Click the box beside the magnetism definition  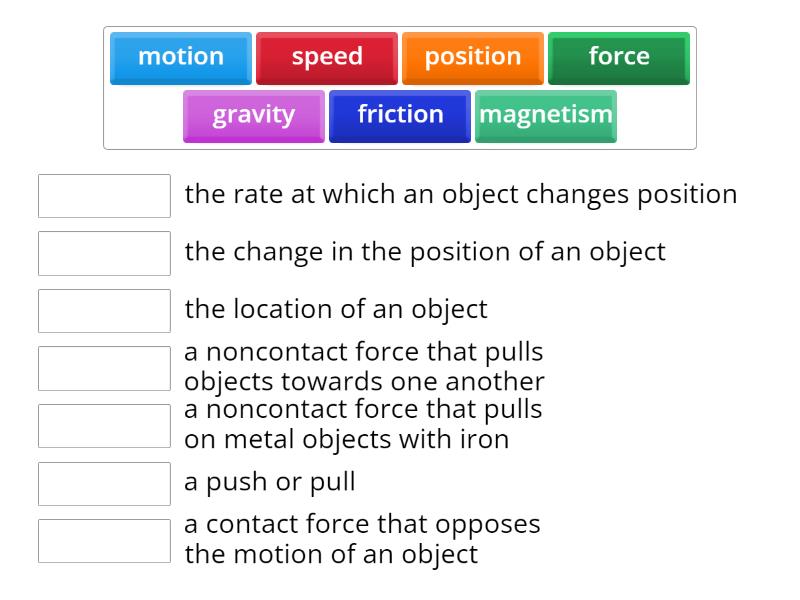pyautogui.click(x=104, y=425)
